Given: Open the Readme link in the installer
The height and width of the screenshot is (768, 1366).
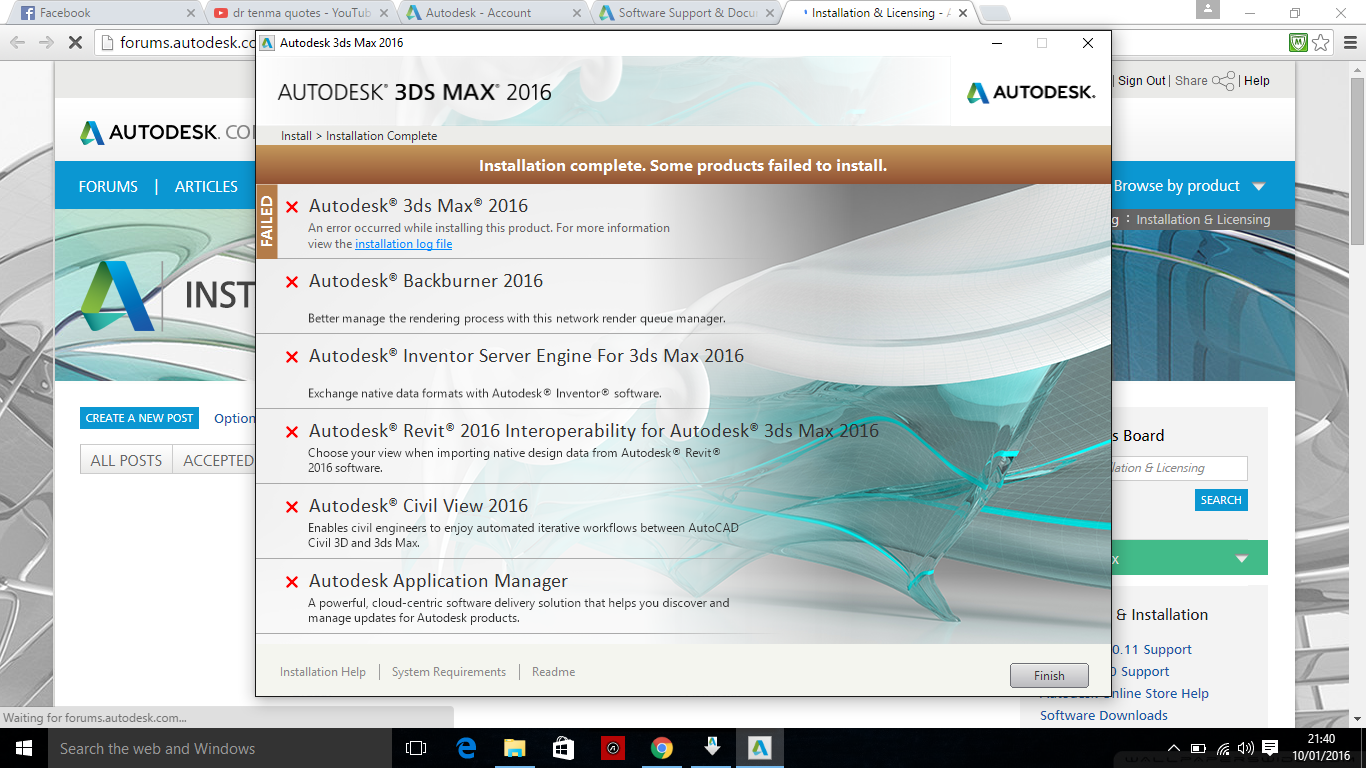Looking at the screenshot, I should click(553, 672).
